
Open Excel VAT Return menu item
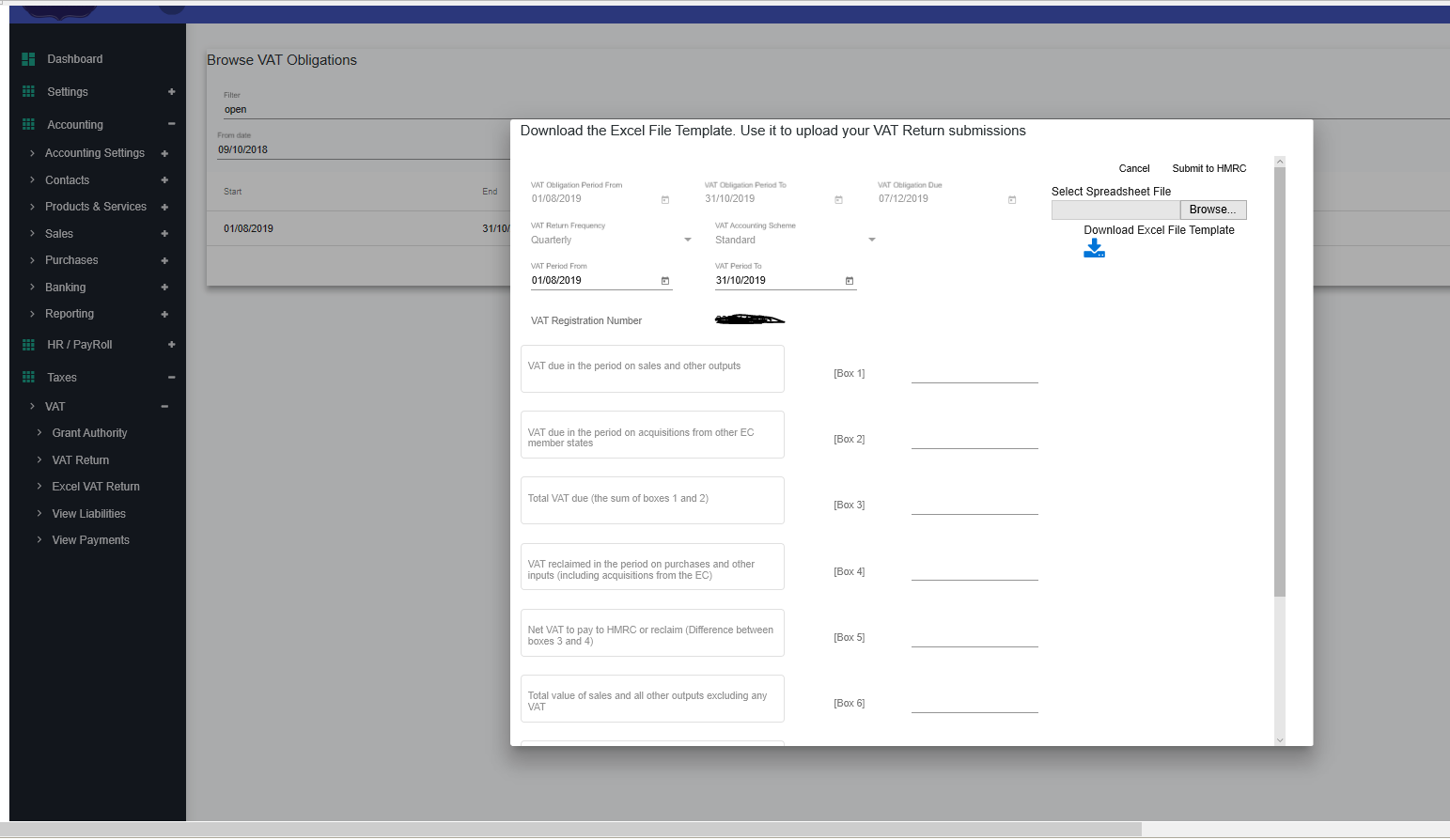tap(96, 487)
